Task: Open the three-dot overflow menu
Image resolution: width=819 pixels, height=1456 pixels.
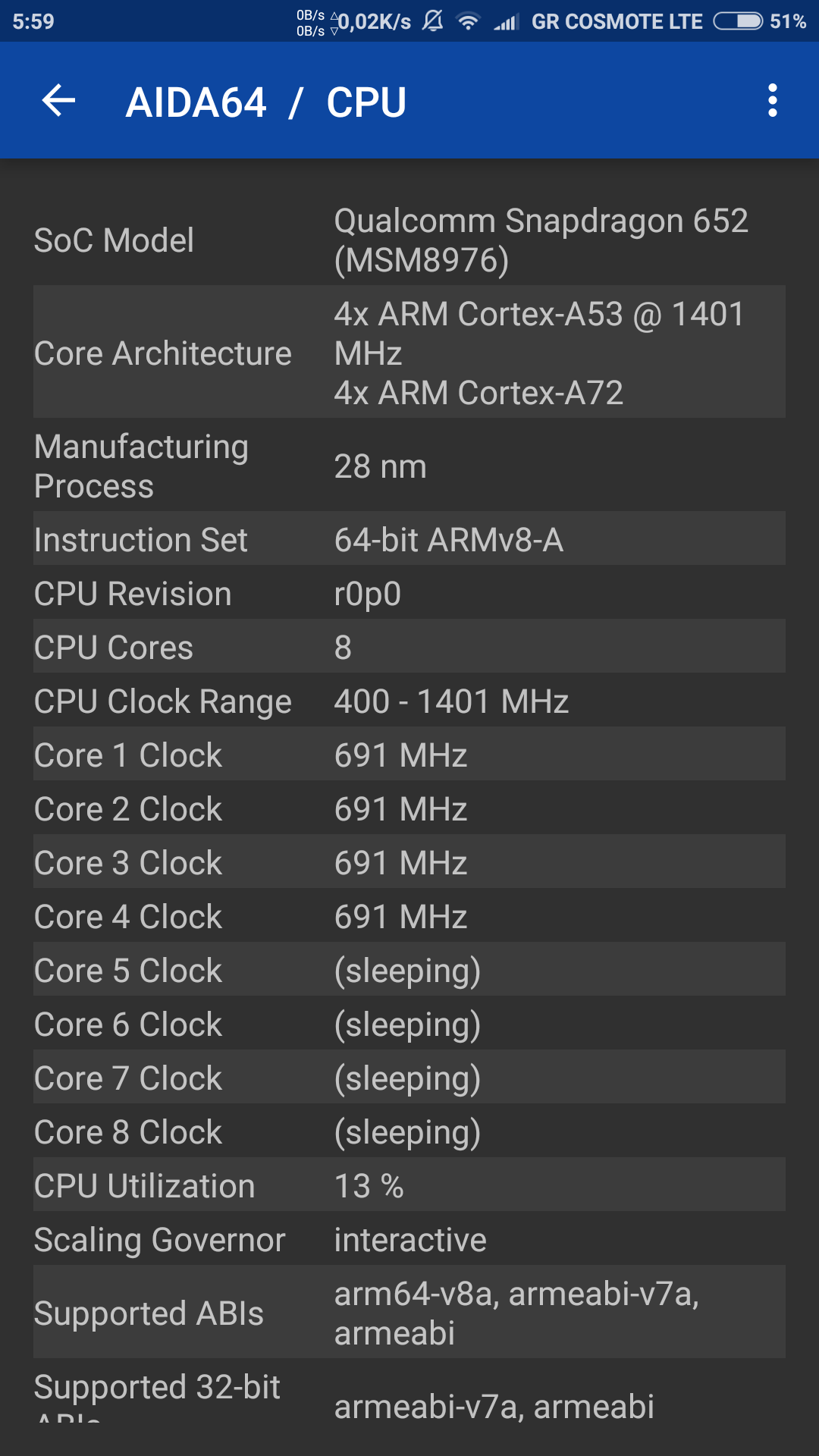Action: tap(772, 101)
